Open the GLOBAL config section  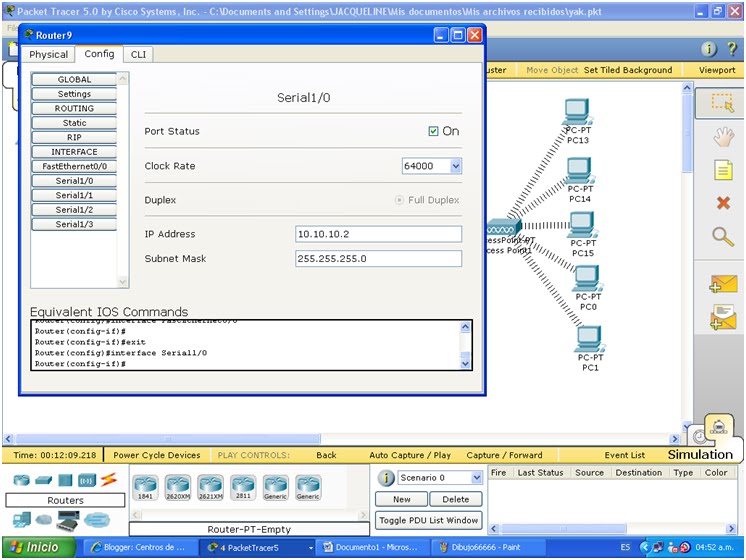[74, 79]
